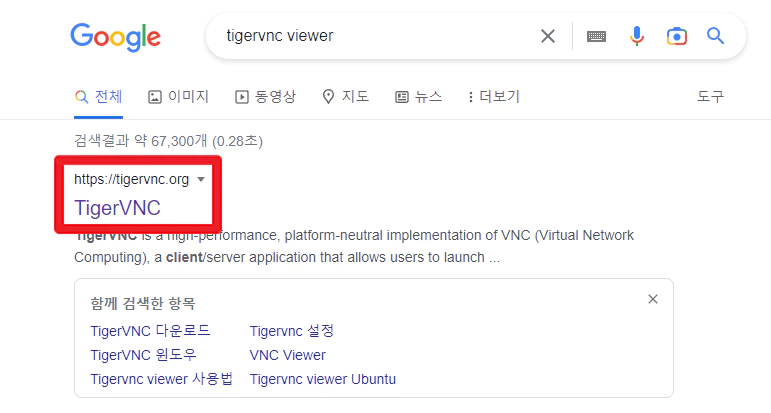Switch to the 이미지 tab
Screen dimensions: 771x413
point(178,96)
